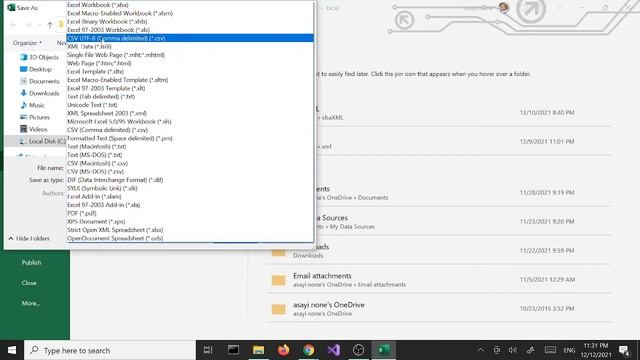
Task: Click the volume speaker tray icon
Action: pos(513,350)
